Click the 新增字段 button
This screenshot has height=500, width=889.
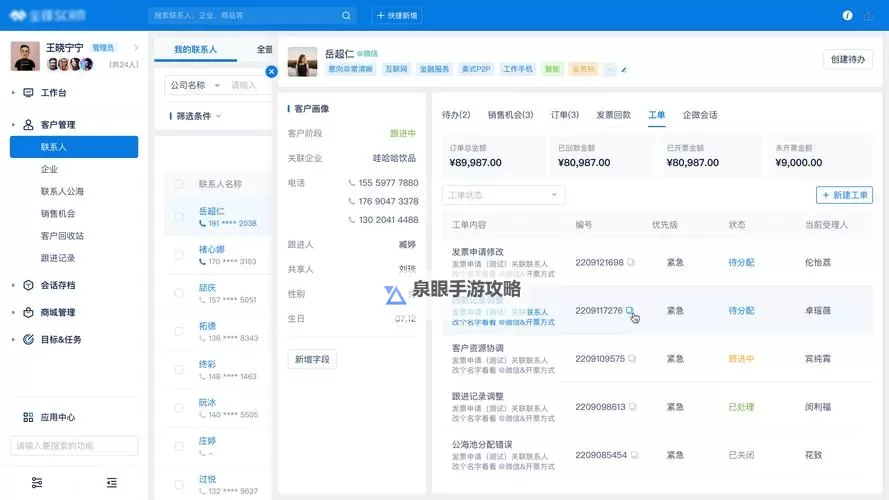(x=312, y=359)
